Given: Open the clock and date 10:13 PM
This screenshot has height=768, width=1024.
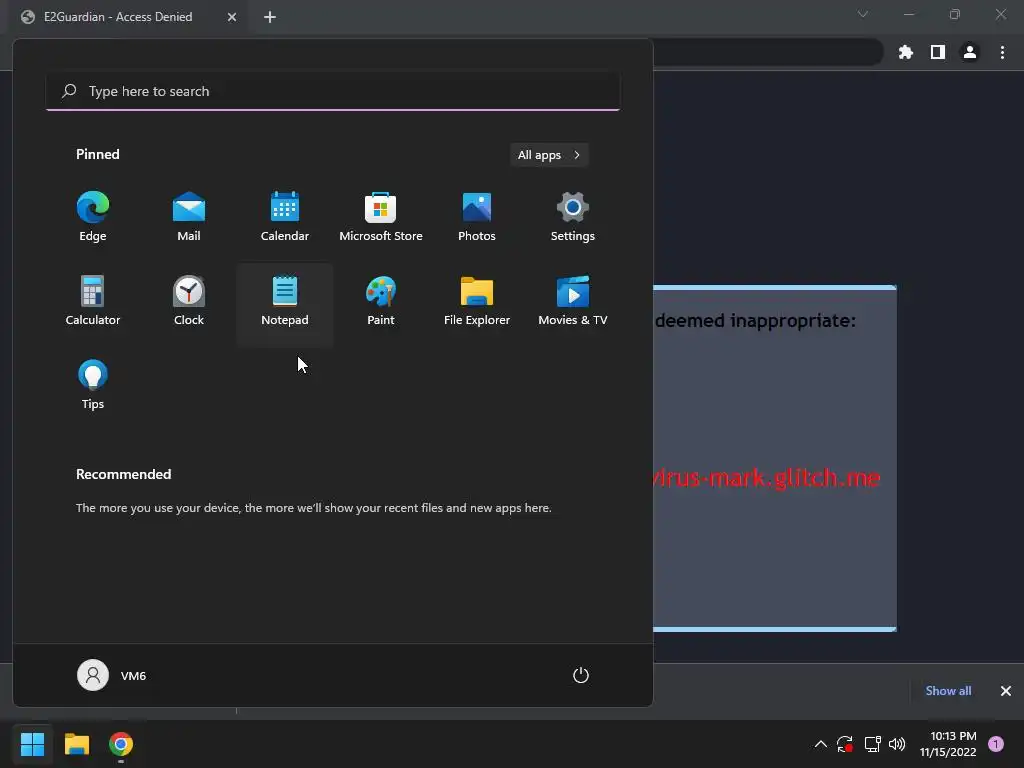Looking at the screenshot, I should click(948, 744).
